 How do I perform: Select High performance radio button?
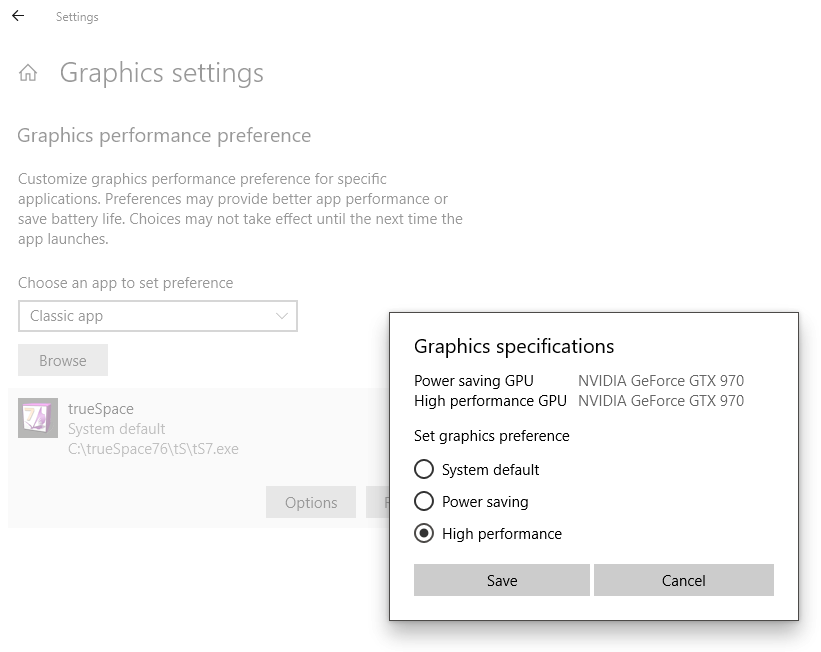click(x=424, y=534)
